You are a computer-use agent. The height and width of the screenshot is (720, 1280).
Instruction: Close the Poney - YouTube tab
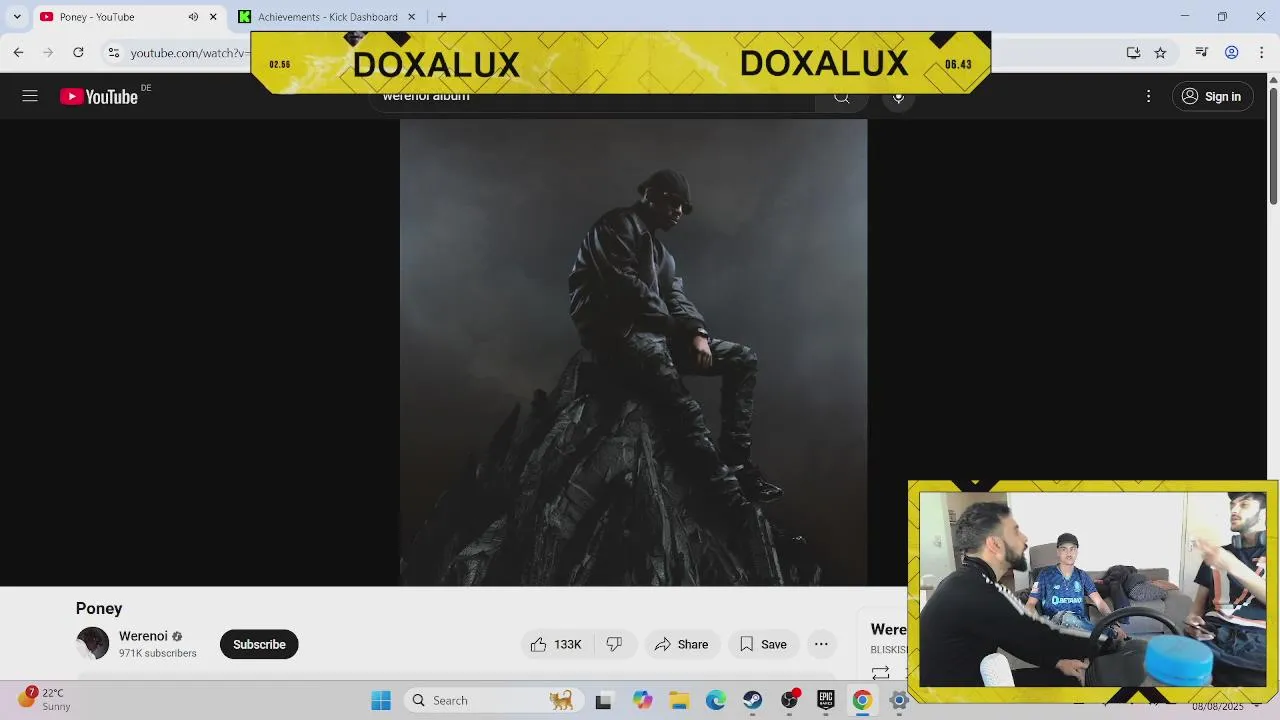click(x=213, y=17)
